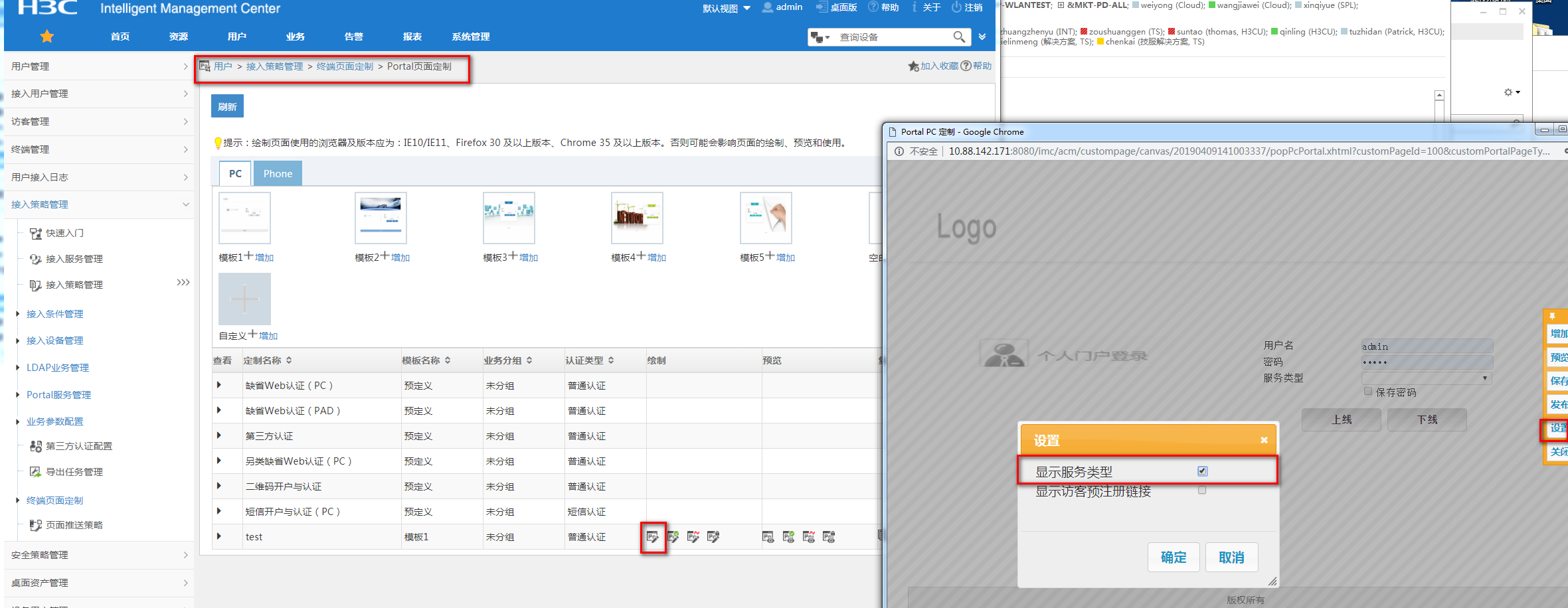The height and width of the screenshot is (608, 1568).
Task: Click the draw icon with green check for test
Action: coord(673,537)
